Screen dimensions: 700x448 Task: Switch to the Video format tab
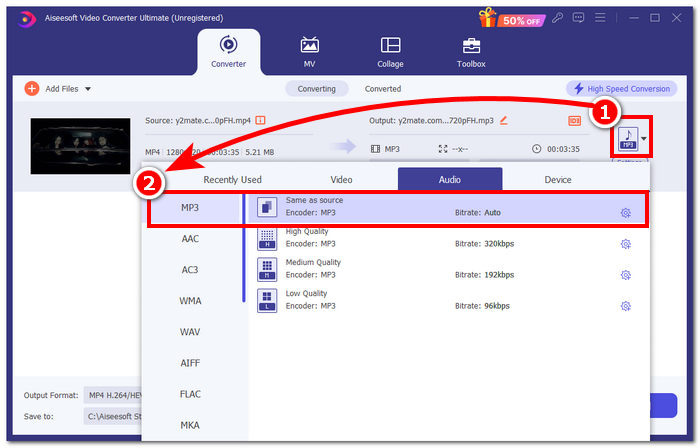coord(341,180)
